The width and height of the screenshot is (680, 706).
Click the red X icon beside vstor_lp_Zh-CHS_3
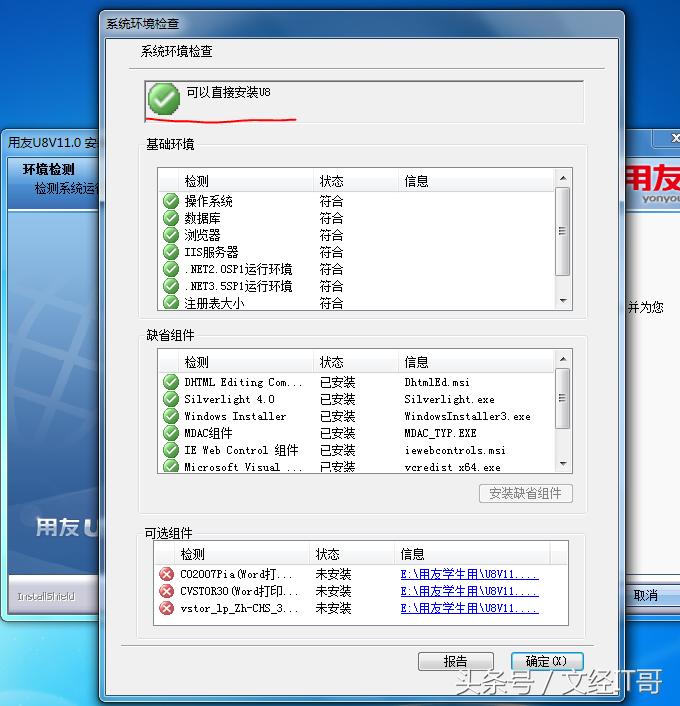tap(166, 608)
